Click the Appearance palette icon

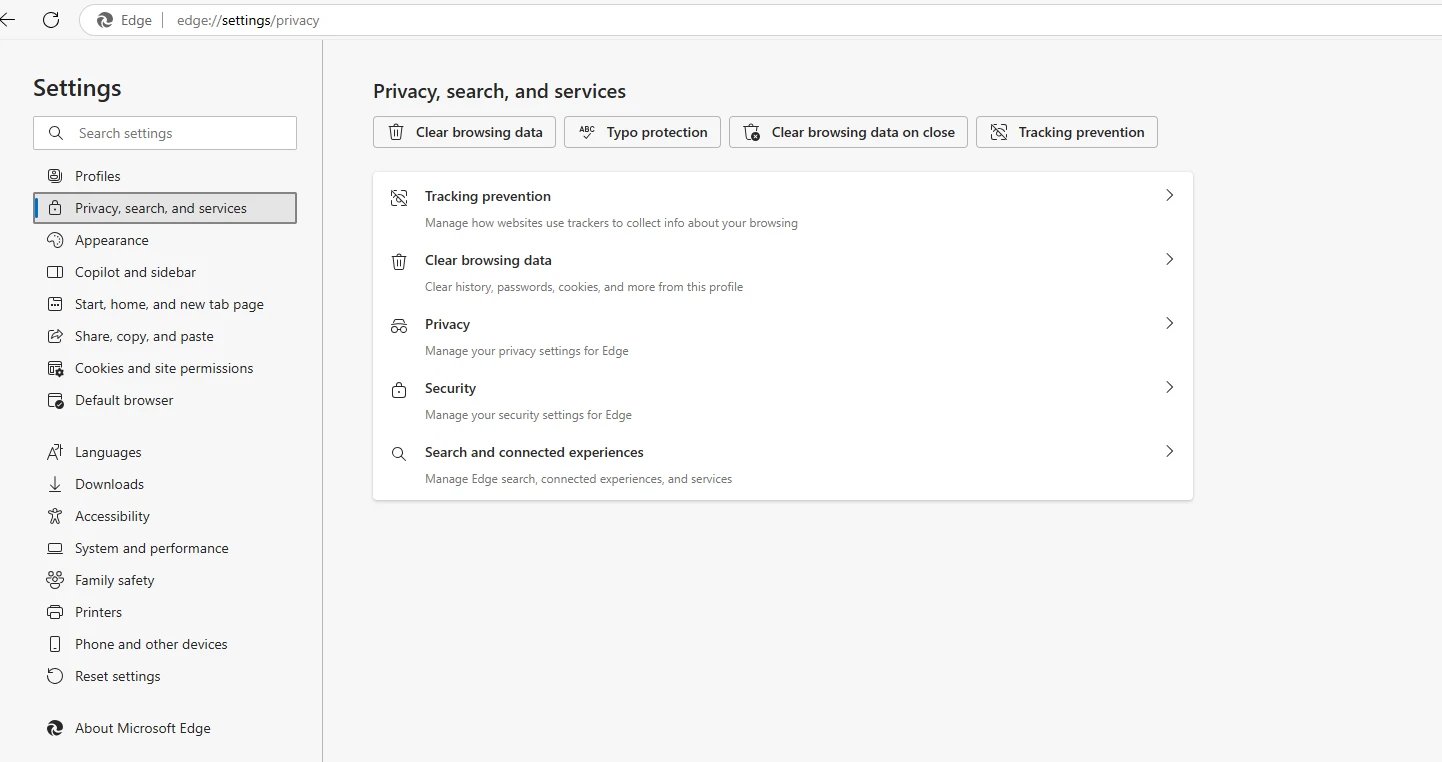[x=55, y=240]
